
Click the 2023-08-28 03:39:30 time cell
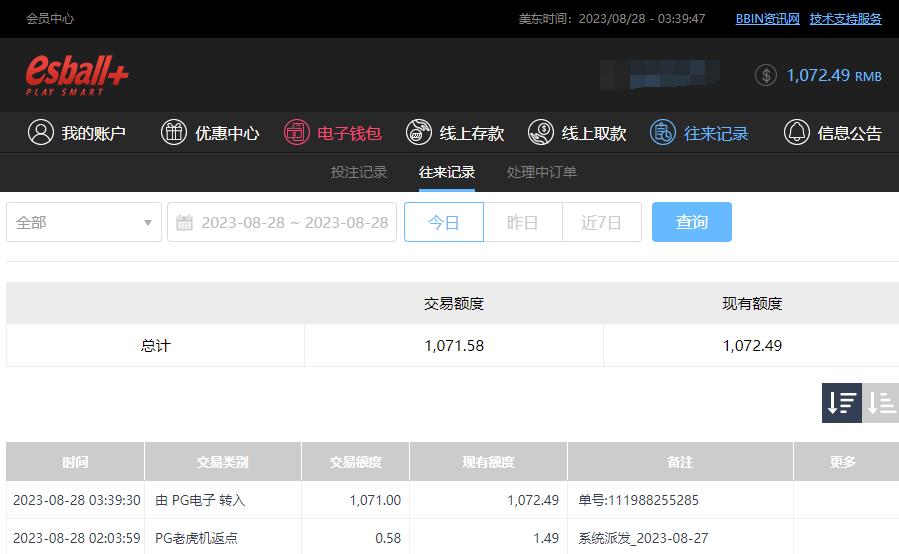click(x=76, y=500)
